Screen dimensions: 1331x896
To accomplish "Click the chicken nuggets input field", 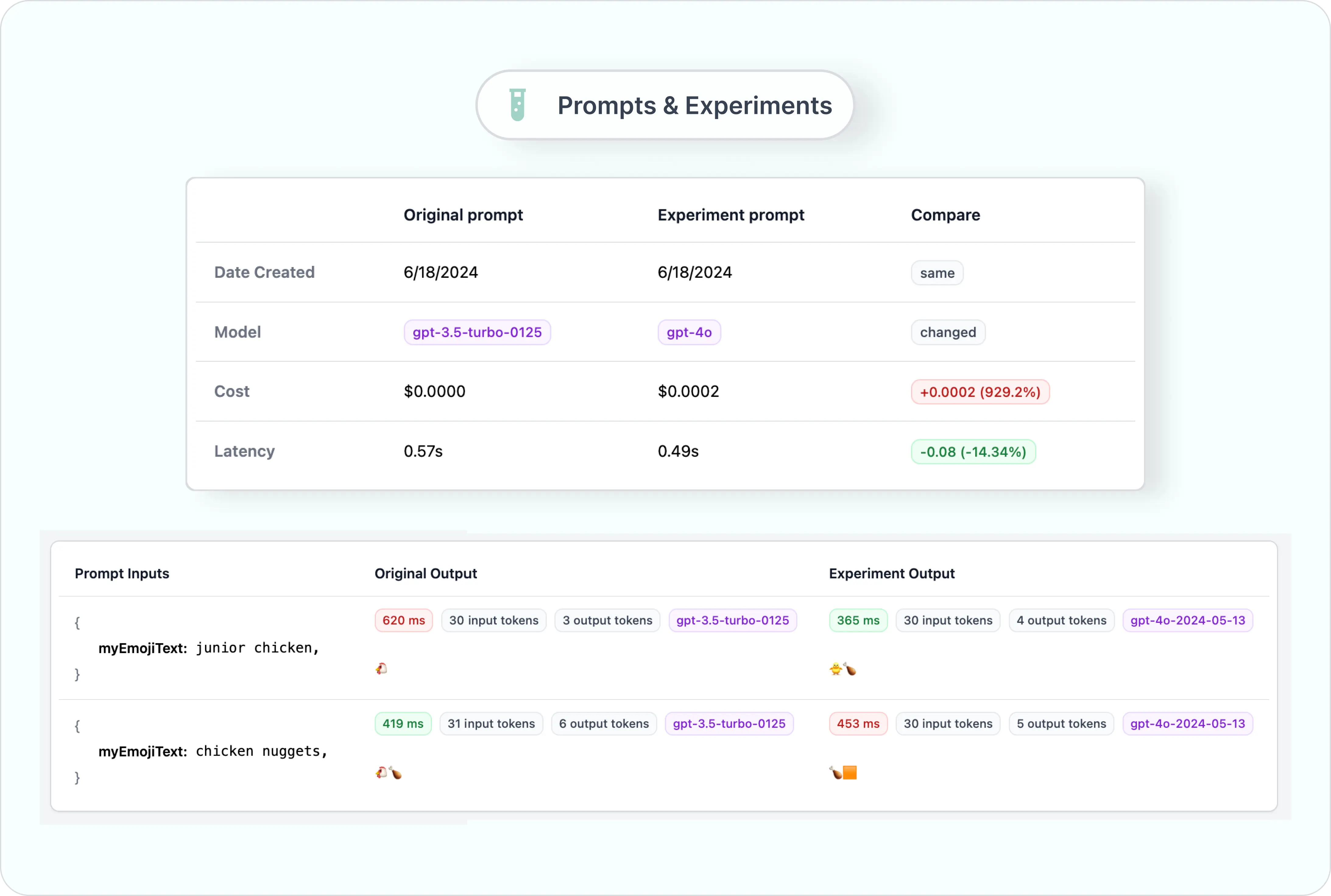I will (x=214, y=751).
